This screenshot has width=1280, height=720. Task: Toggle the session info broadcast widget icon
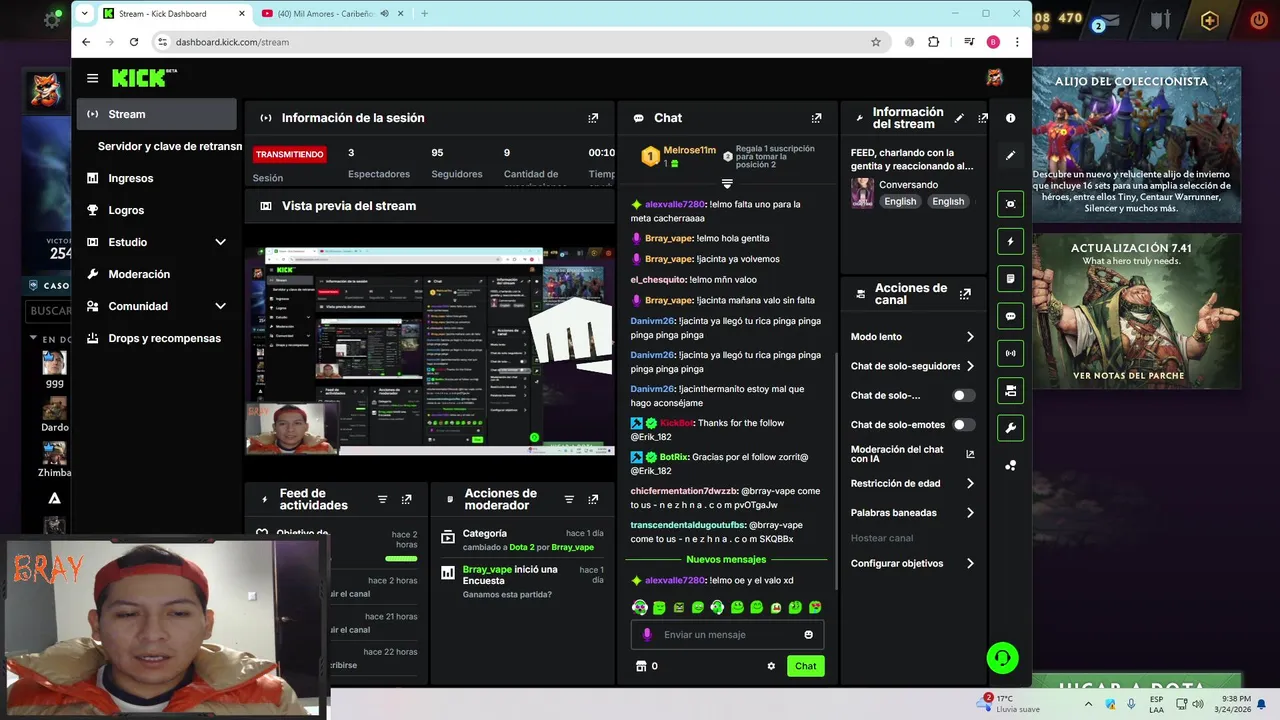pyautogui.click(x=1010, y=353)
